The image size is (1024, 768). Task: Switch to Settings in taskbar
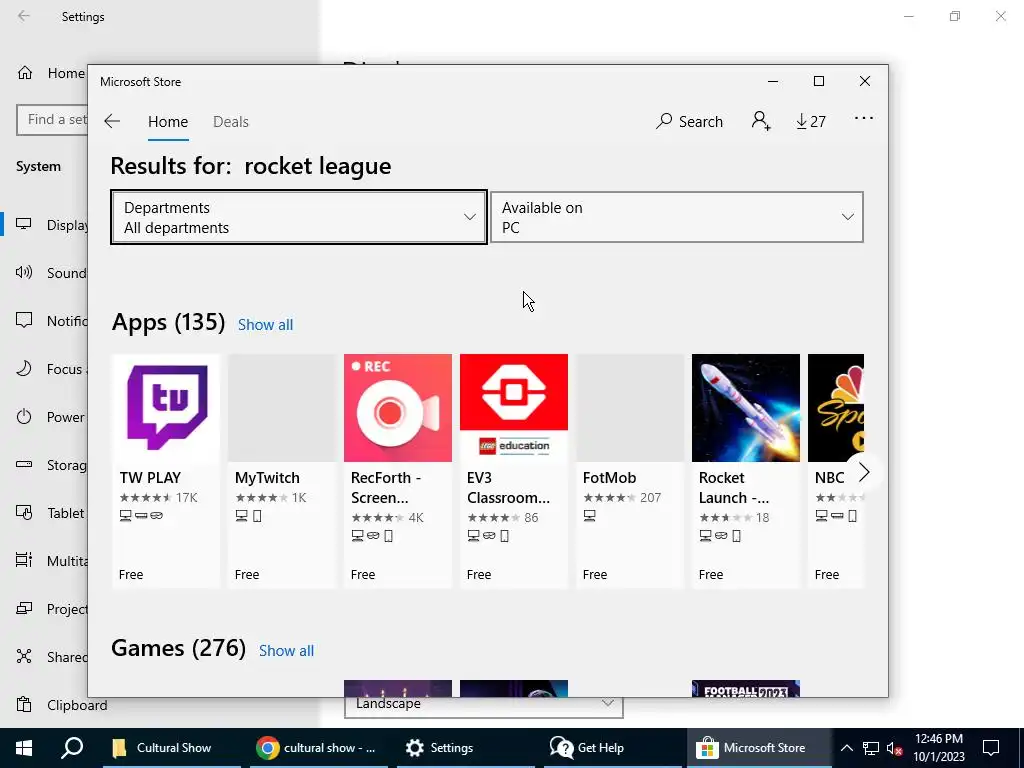pyautogui.click(x=466, y=748)
